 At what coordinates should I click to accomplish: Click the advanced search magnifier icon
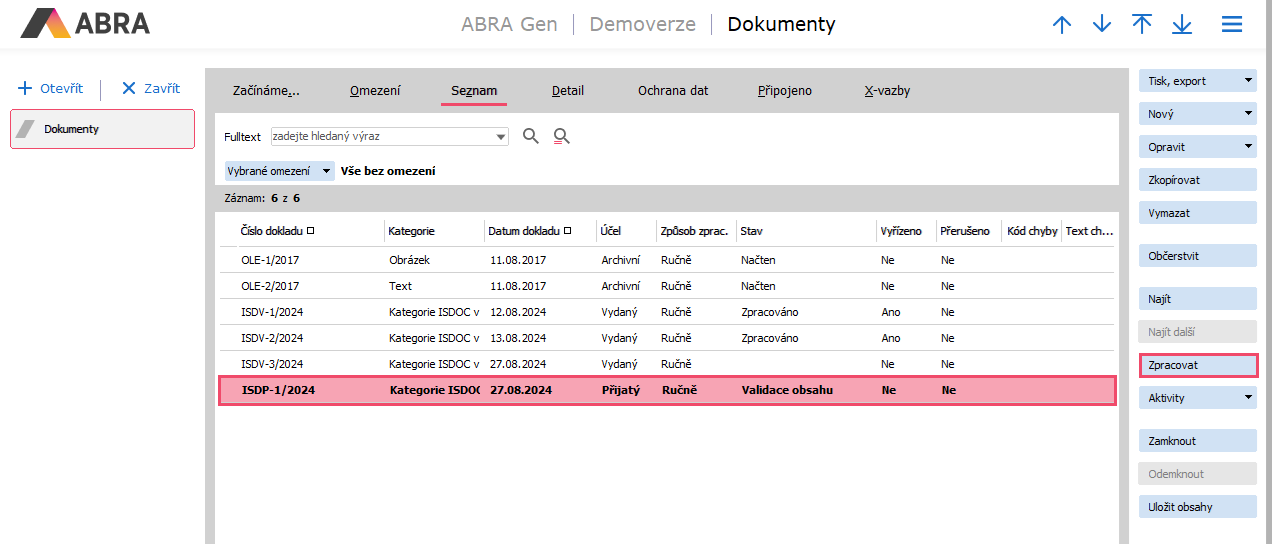pos(561,136)
